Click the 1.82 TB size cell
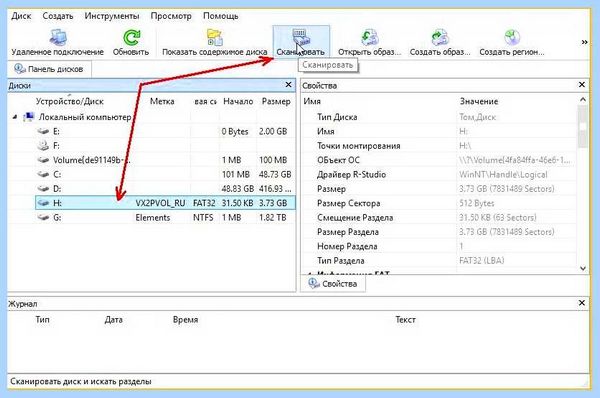This screenshot has width=600, height=398. 273,217
